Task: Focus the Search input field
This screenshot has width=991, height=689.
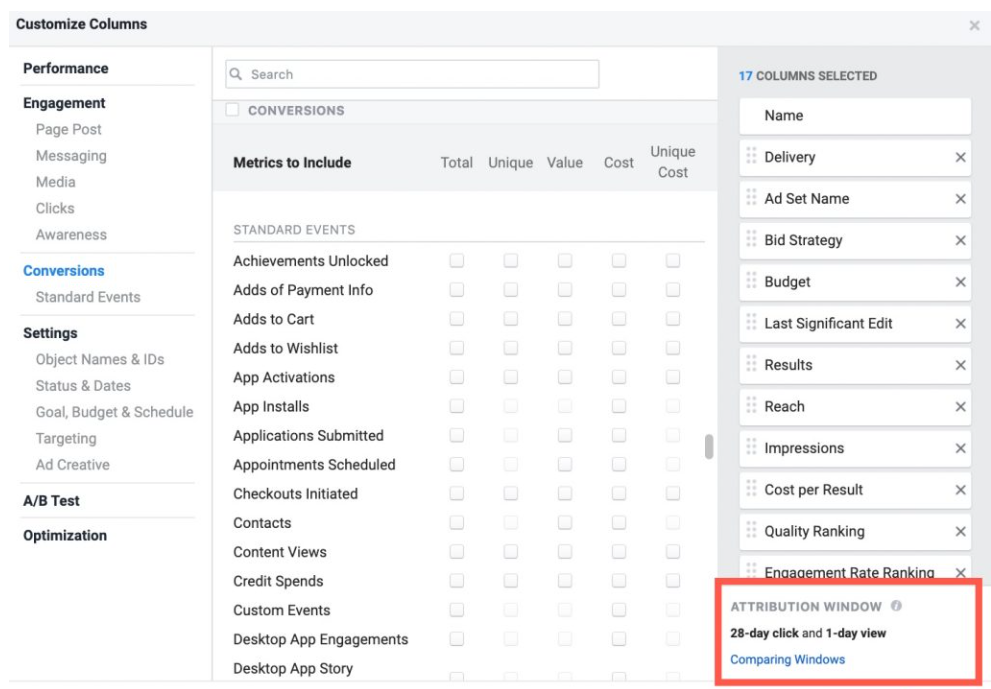Action: [x=412, y=74]
